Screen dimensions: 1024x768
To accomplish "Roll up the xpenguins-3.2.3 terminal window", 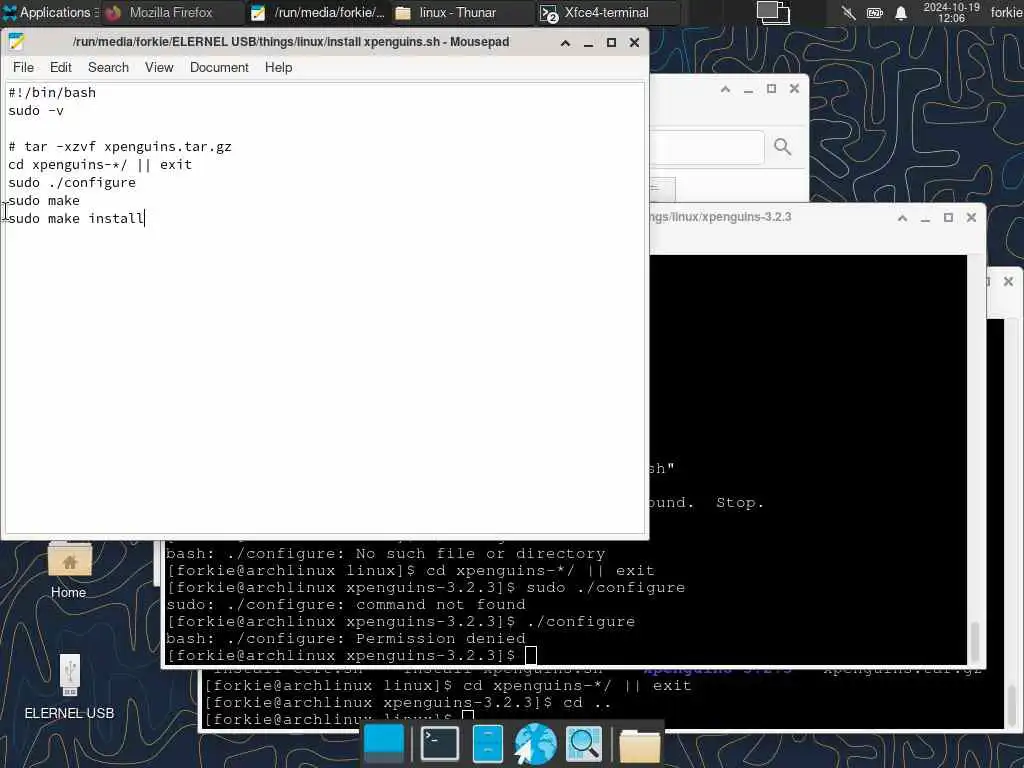I will [x=903, y=217].
